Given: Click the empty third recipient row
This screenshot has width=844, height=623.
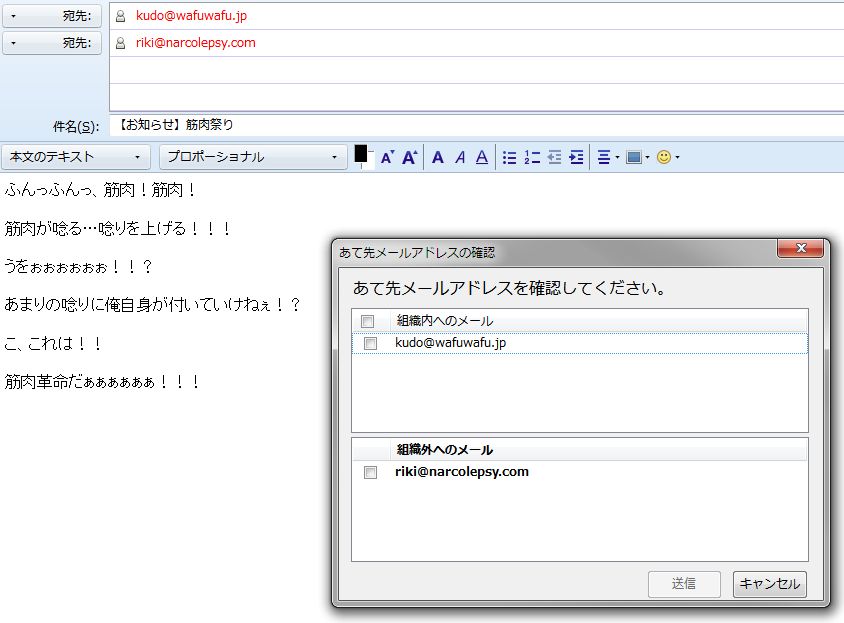Looking at the screenshot, I should click(x=476, y=70).
